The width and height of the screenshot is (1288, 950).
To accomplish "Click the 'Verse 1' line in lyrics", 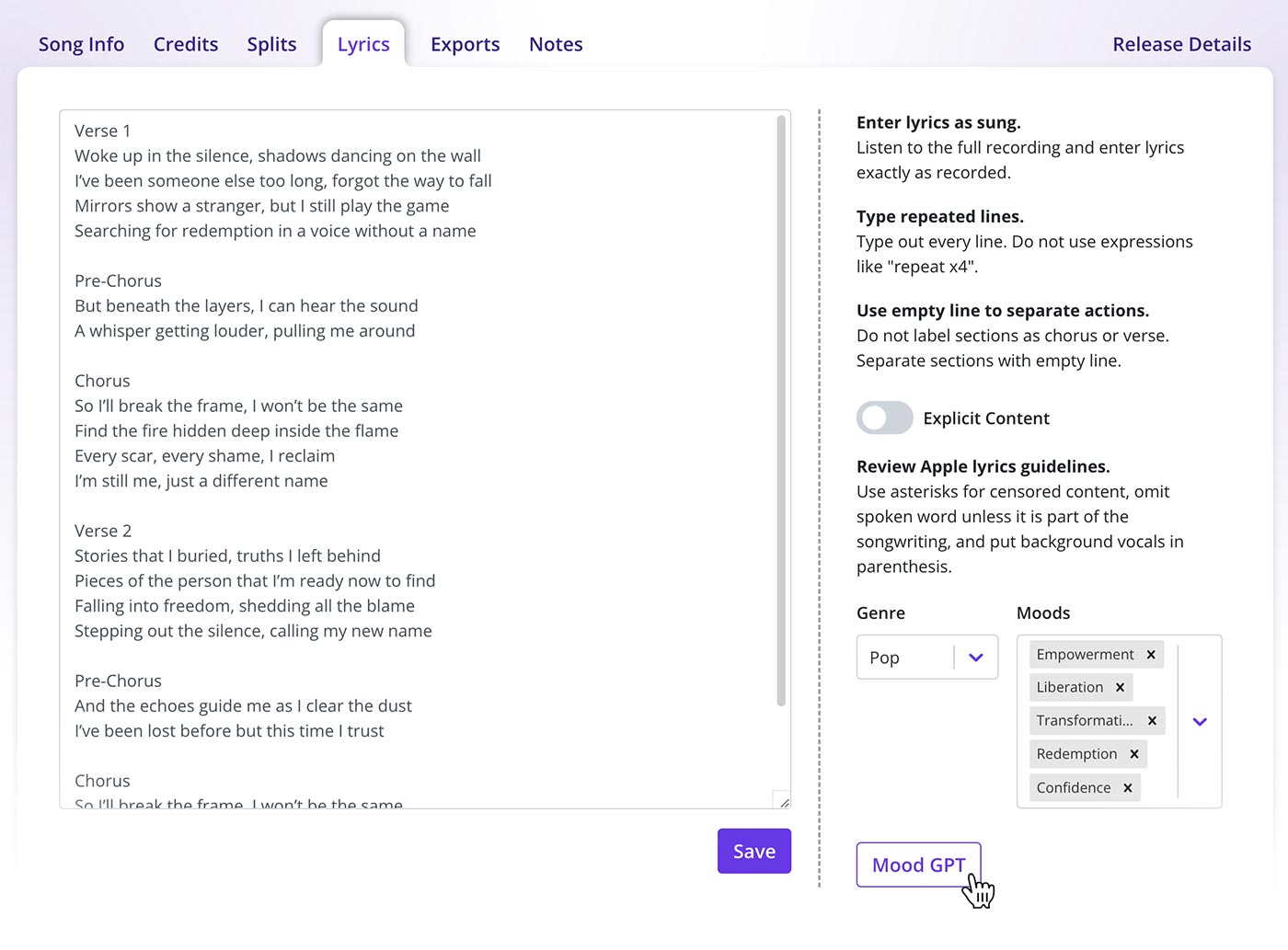I will 102,132.
